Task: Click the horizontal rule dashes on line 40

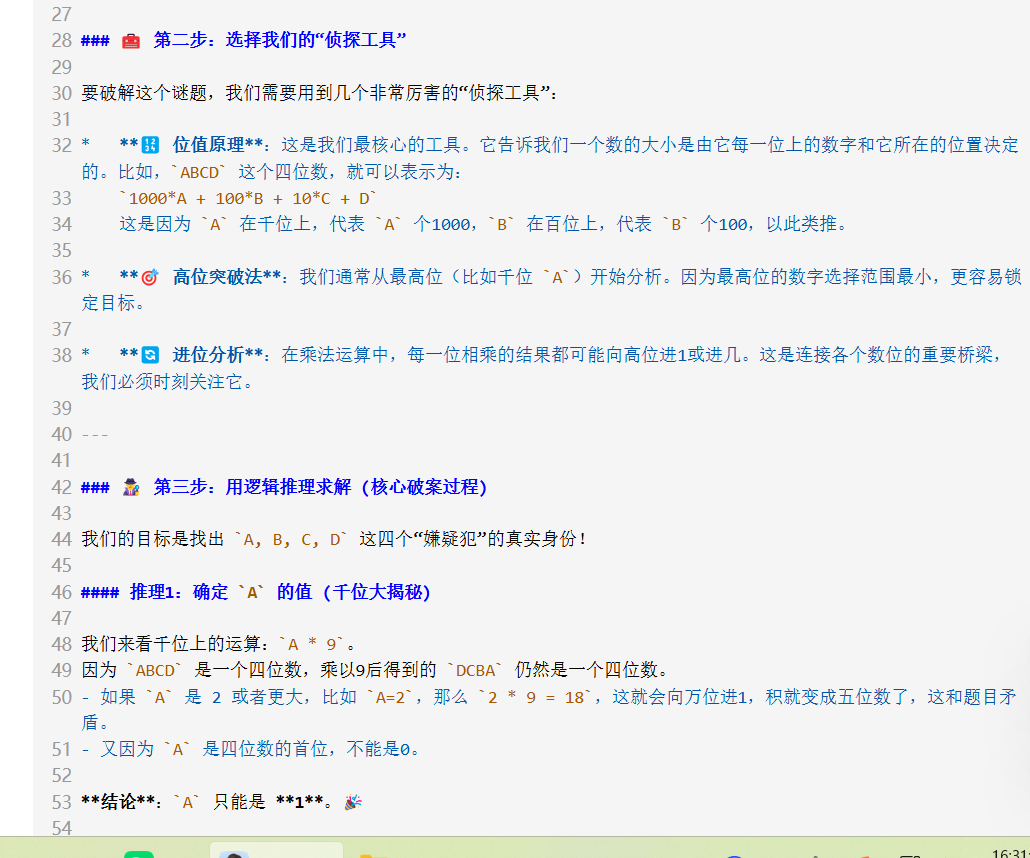Action: coord(94,434)
